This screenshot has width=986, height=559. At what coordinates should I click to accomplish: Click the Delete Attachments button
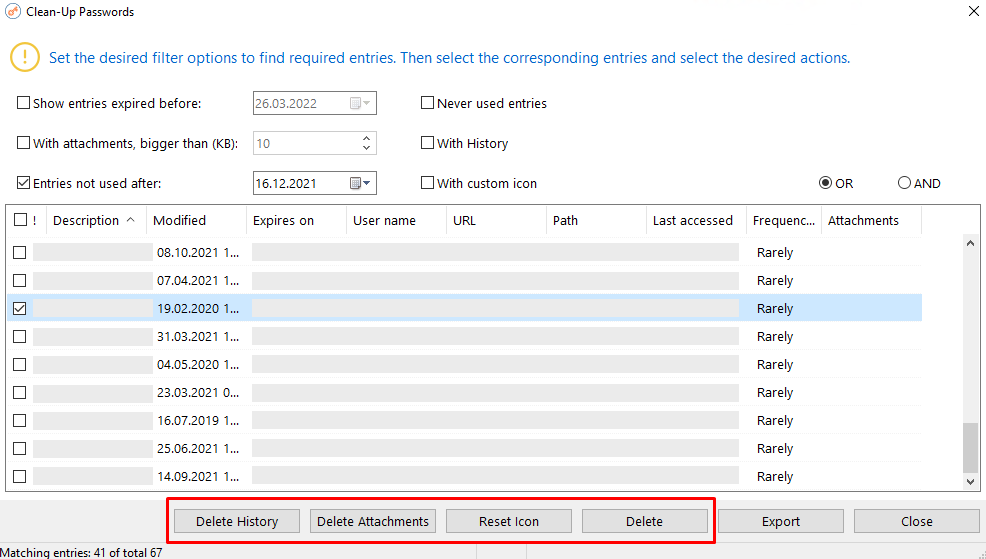(373, 521)
